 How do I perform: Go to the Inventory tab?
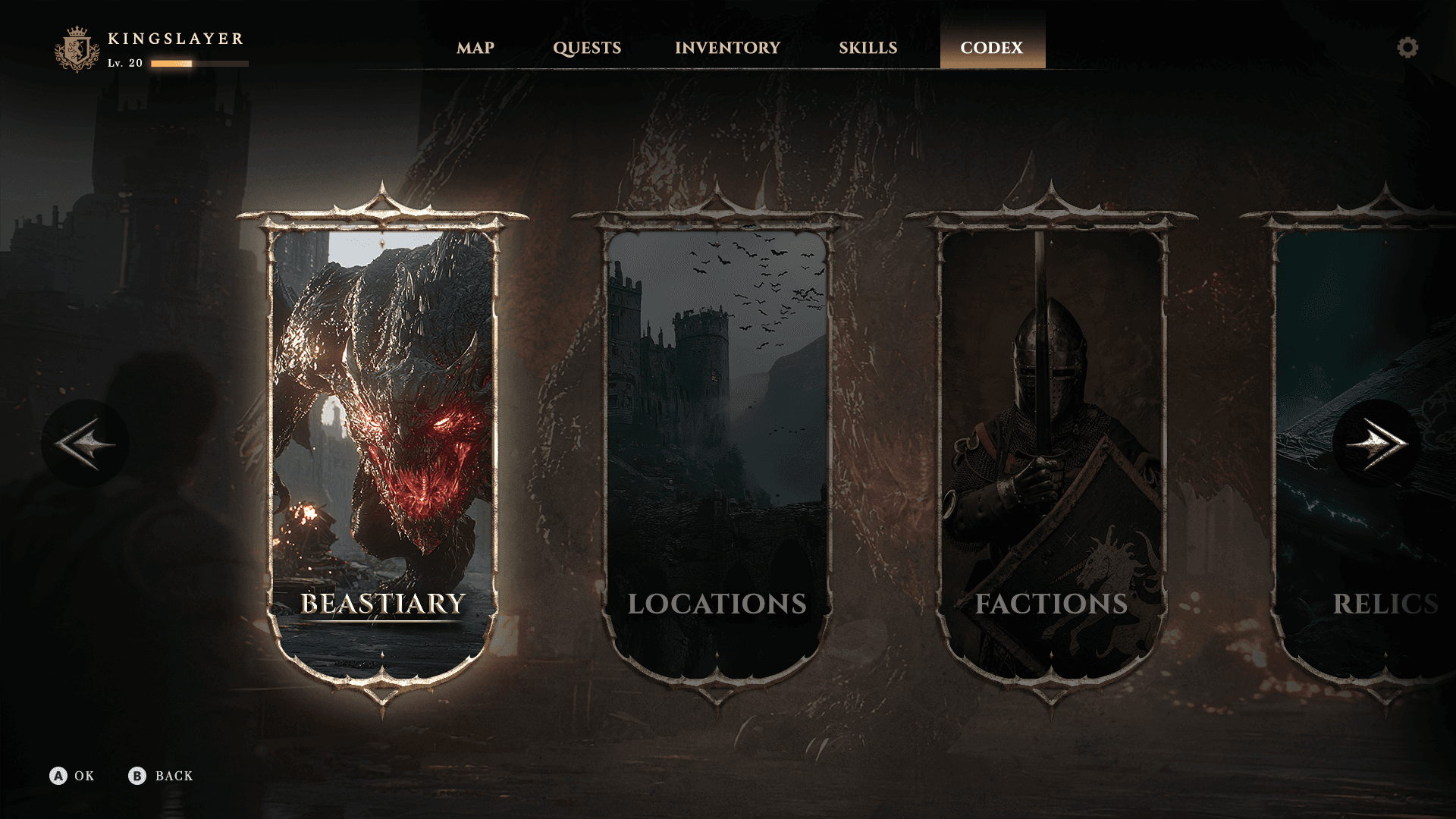click(x=727, y=48)
